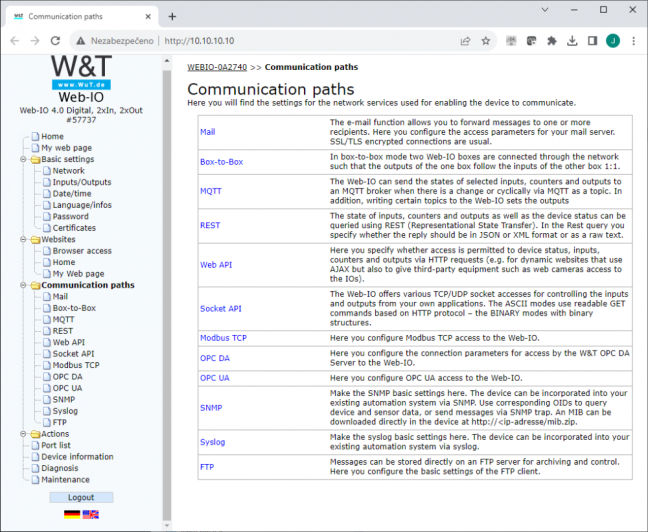648x532 pixels.
Task: Open Inputs/Outputs settings in tree
Action: 81,182
